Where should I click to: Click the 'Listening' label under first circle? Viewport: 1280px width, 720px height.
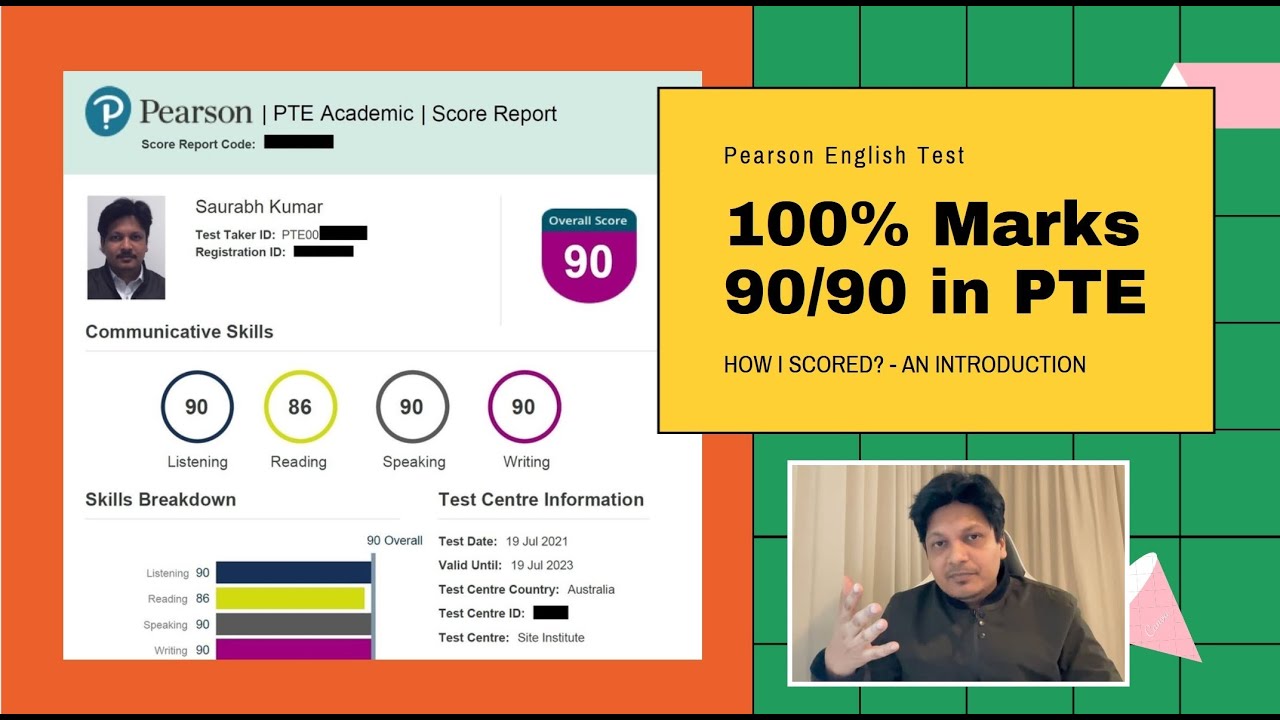(197, 462)
